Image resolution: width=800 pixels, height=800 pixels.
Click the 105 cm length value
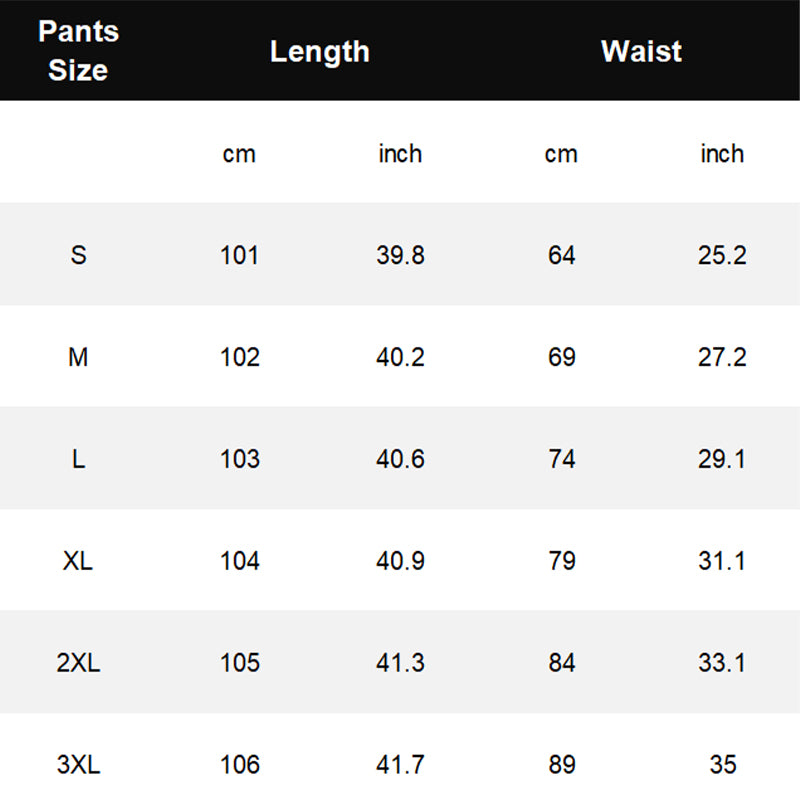pyautogui.click(x=239, y=662)
